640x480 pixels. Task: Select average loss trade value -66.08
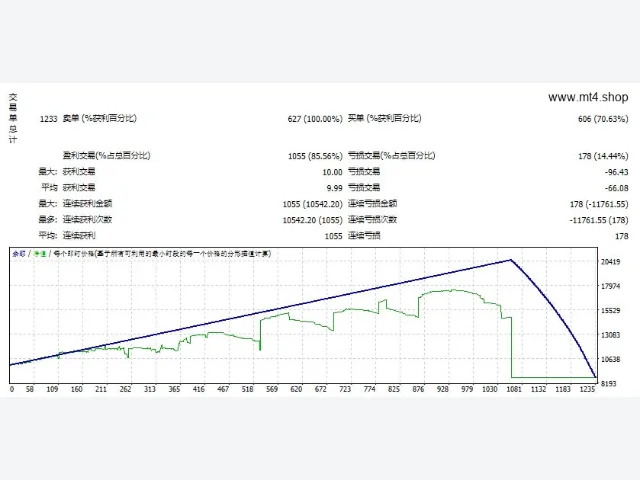pyautogui.click(x=616, y=188)
